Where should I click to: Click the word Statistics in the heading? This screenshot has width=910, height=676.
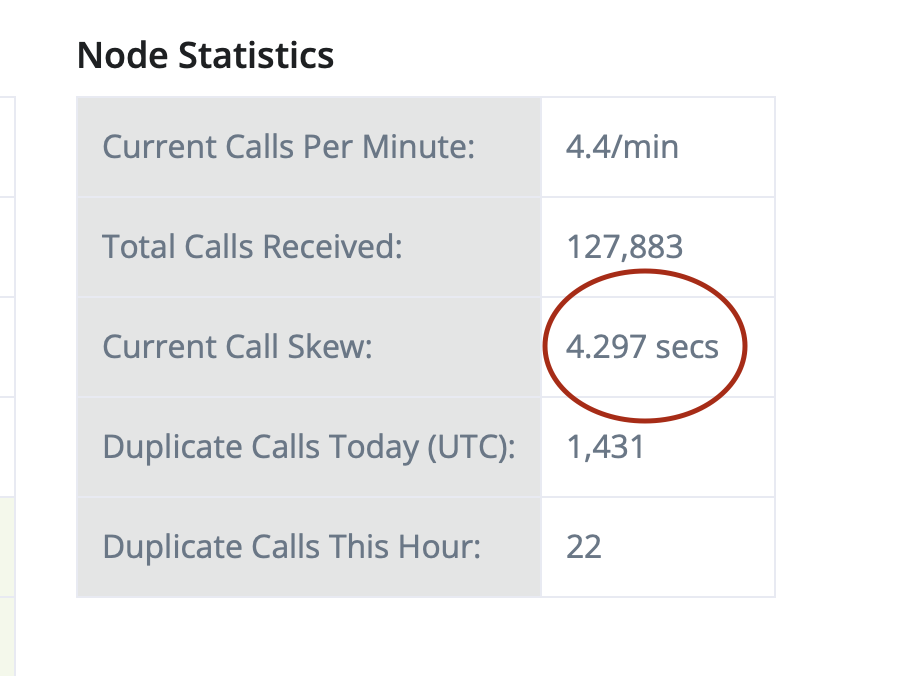(256, 56)
